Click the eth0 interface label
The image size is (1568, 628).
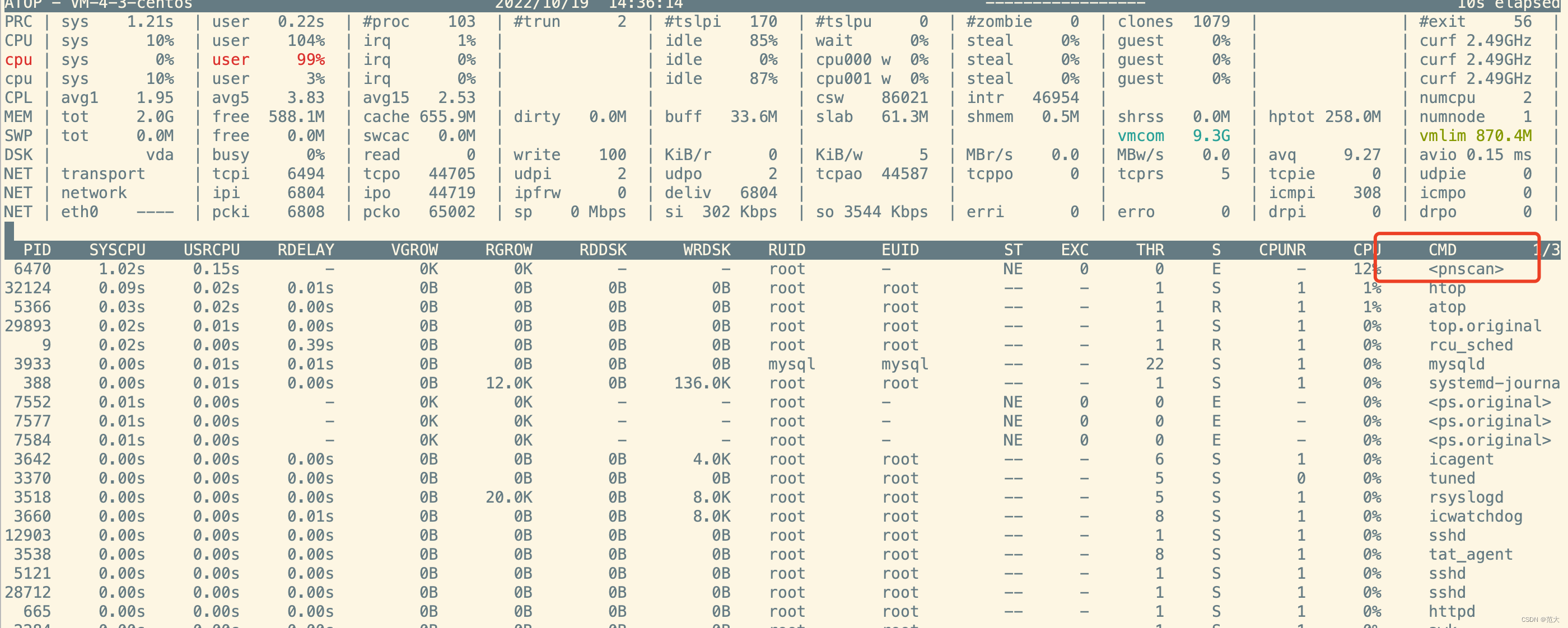coord(80,212)
